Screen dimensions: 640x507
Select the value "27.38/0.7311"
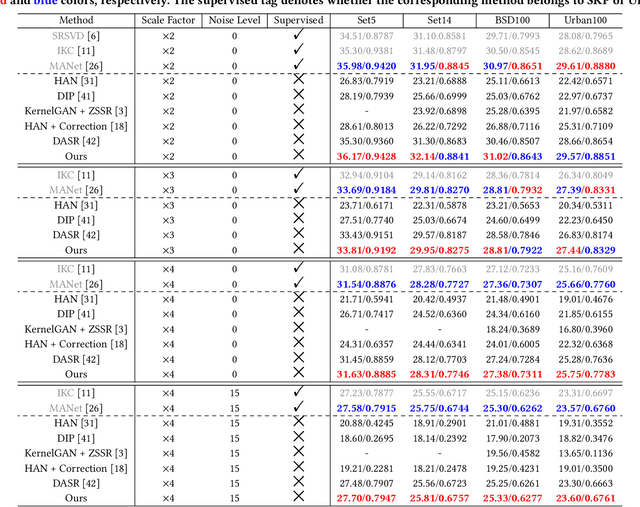click(x=512, y=374)
